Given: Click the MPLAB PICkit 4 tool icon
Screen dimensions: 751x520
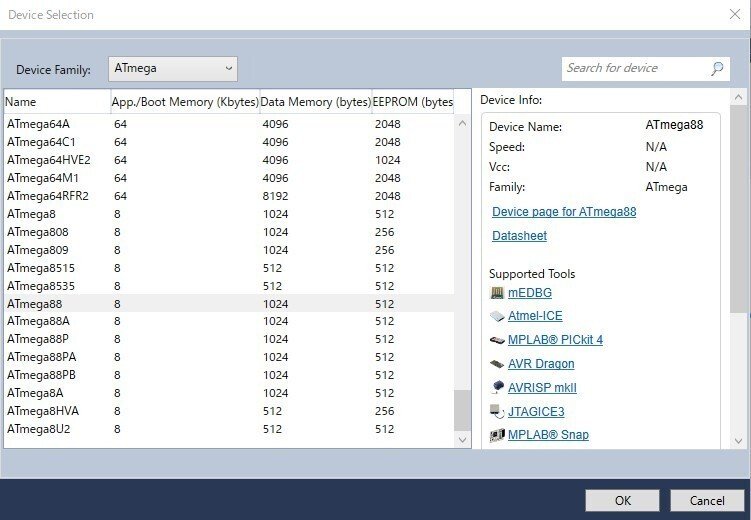Looking at the screenshot, I should click(x=497, y=340).
